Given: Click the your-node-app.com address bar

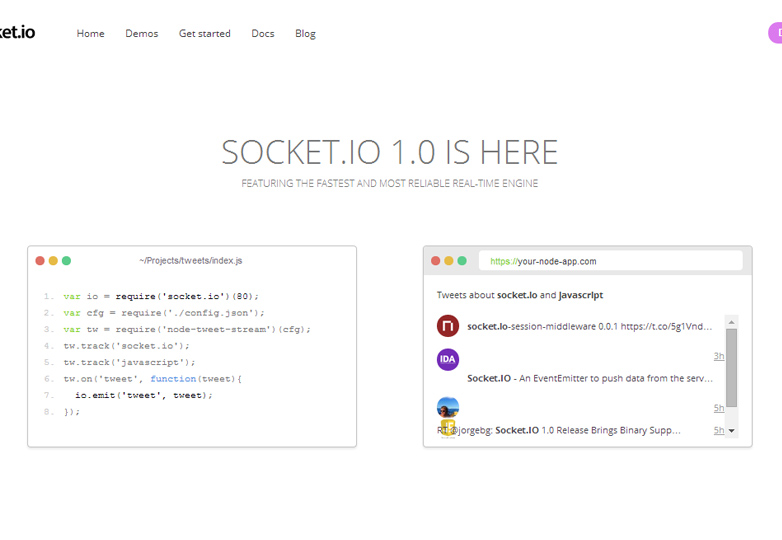Looking at the screenshot, I should [x=610, y=261].
